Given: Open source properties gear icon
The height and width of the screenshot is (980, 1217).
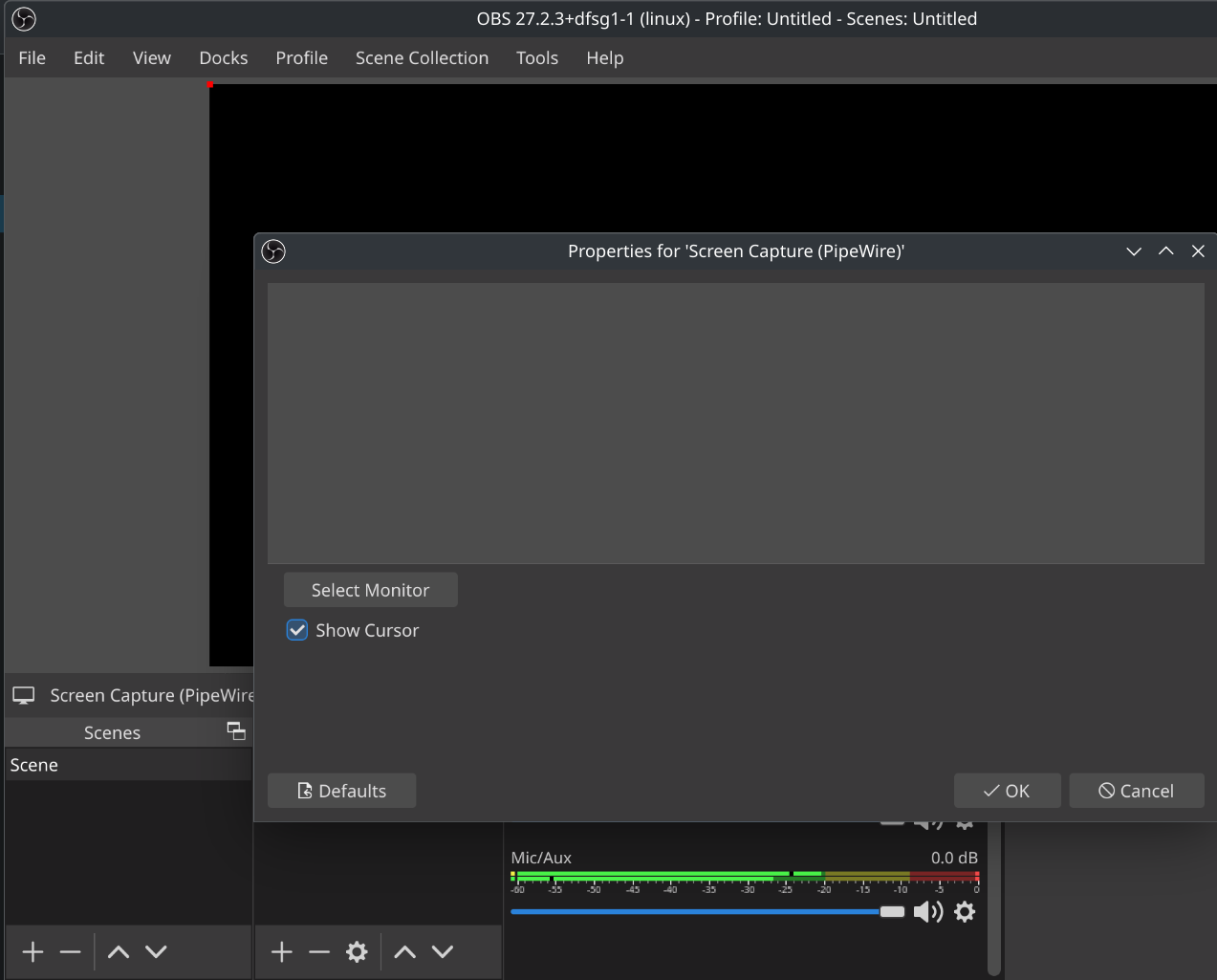Looking at the screenshot, I should [357, 951].
